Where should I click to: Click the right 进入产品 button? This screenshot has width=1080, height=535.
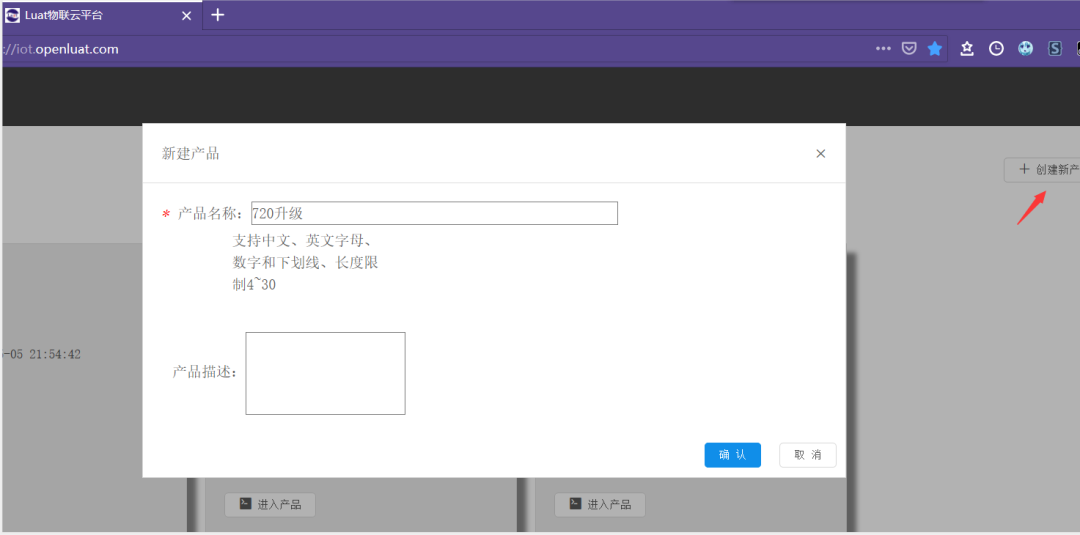600,504
